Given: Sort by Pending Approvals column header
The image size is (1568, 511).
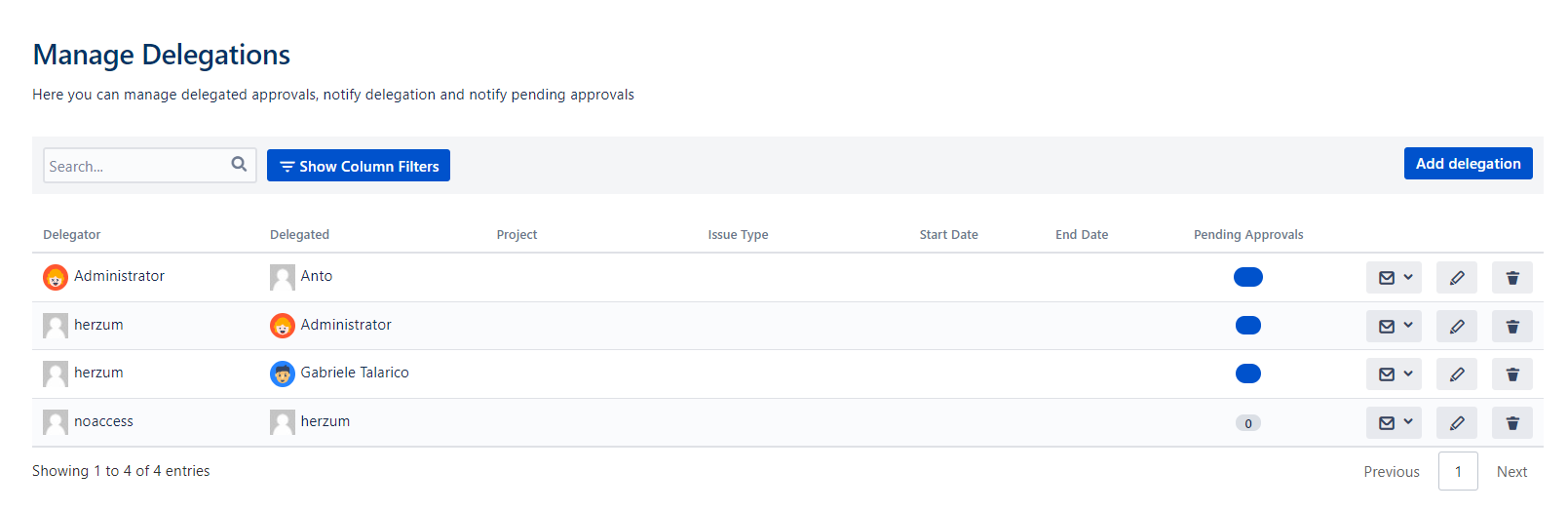Looking at the screenshot, I should tap(1247, 235).
